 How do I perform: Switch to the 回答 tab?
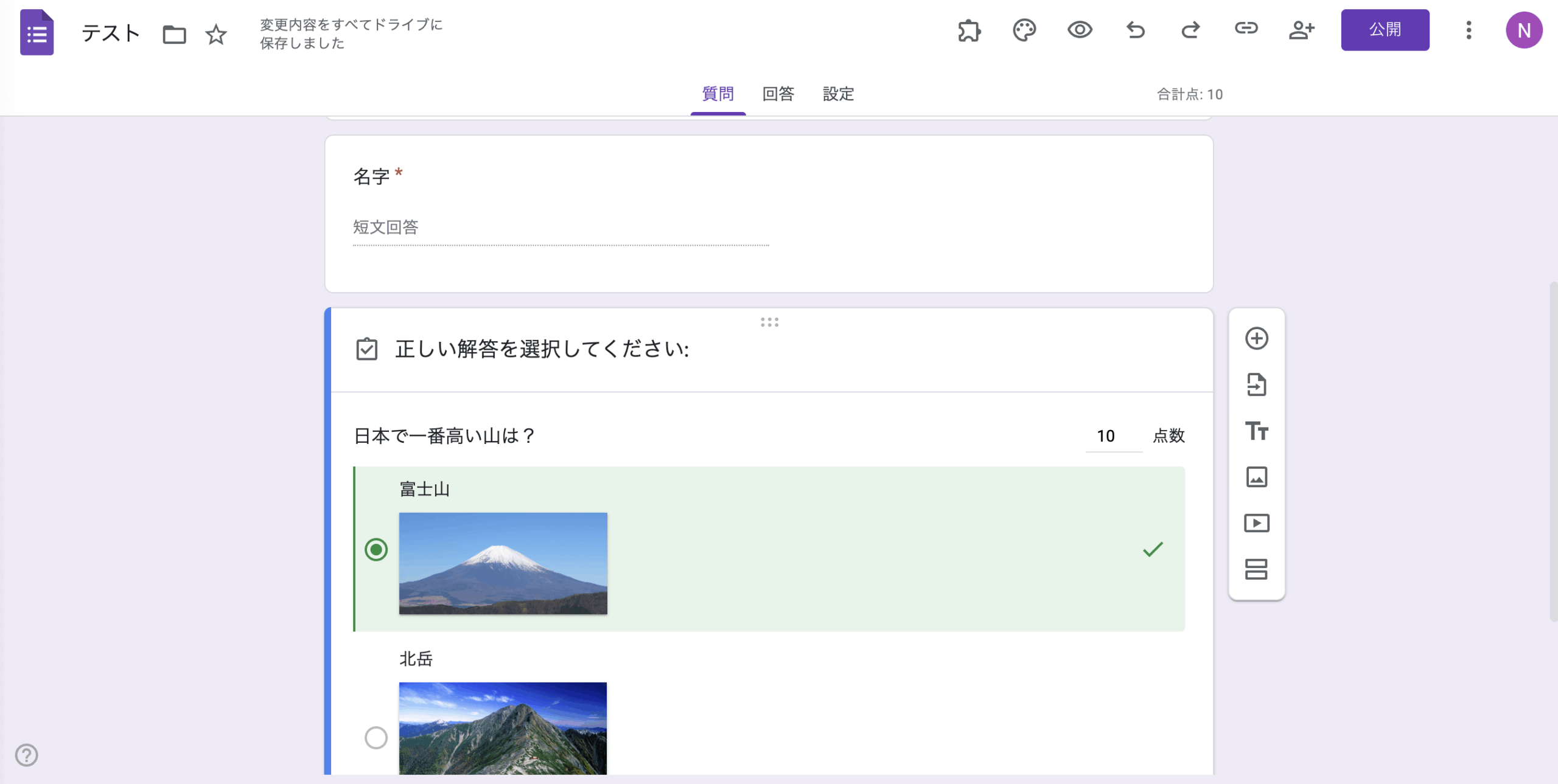click(779, 94)
